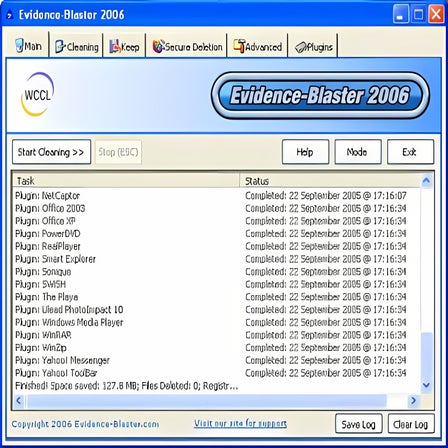The width and height of the screenshot is (448, 448).
Task: Exit the application via Exit button
Action: [x=410, y=152]
